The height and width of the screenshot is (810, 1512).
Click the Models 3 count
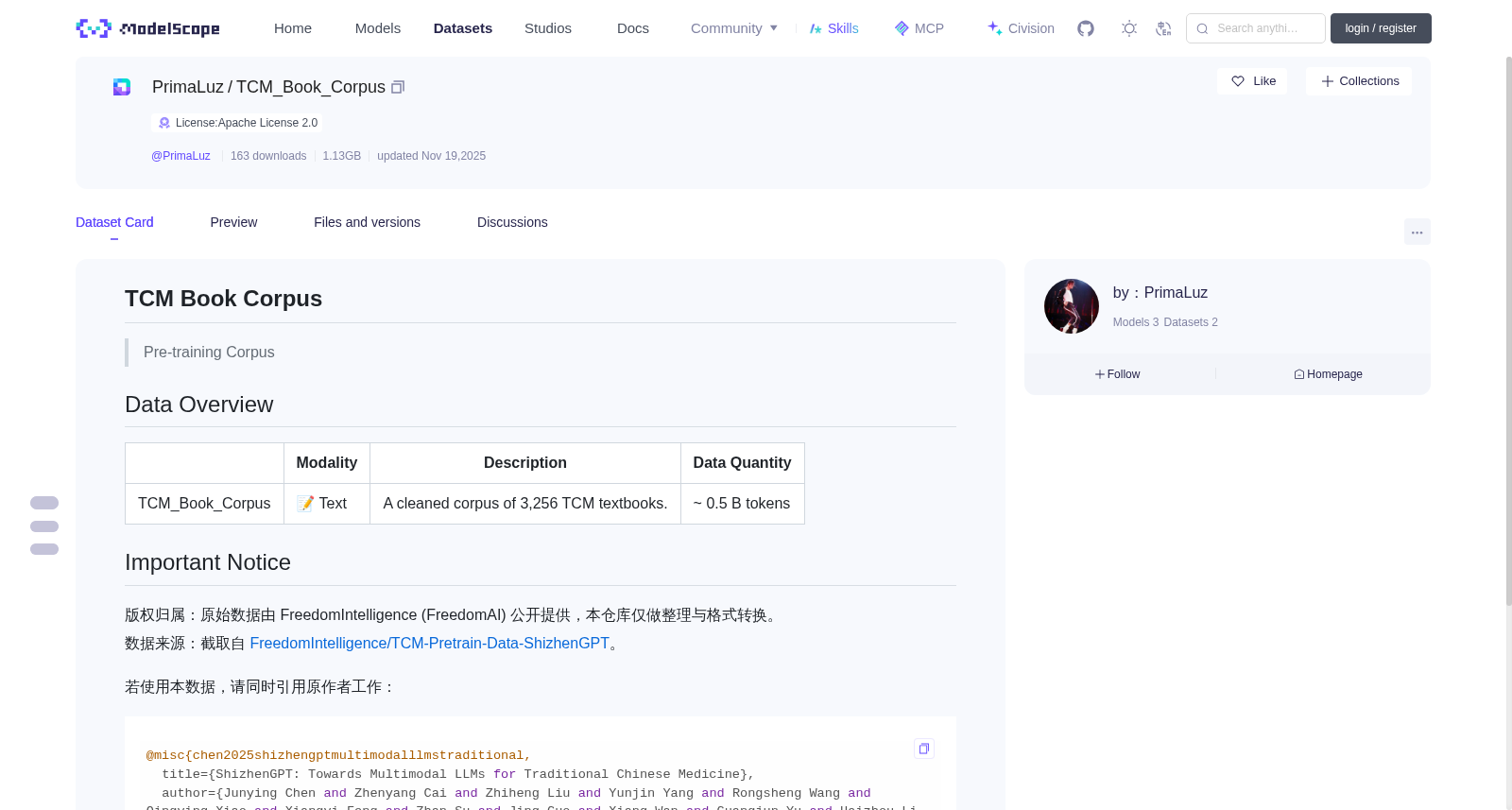(1135, 322)
